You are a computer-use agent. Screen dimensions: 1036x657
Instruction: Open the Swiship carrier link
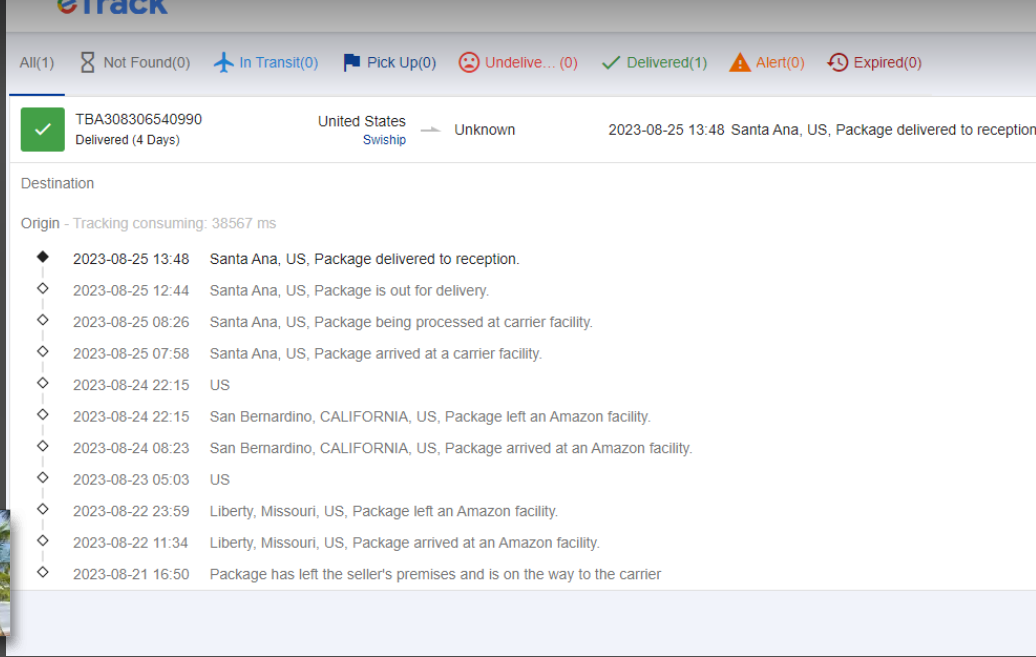[384, 140]
